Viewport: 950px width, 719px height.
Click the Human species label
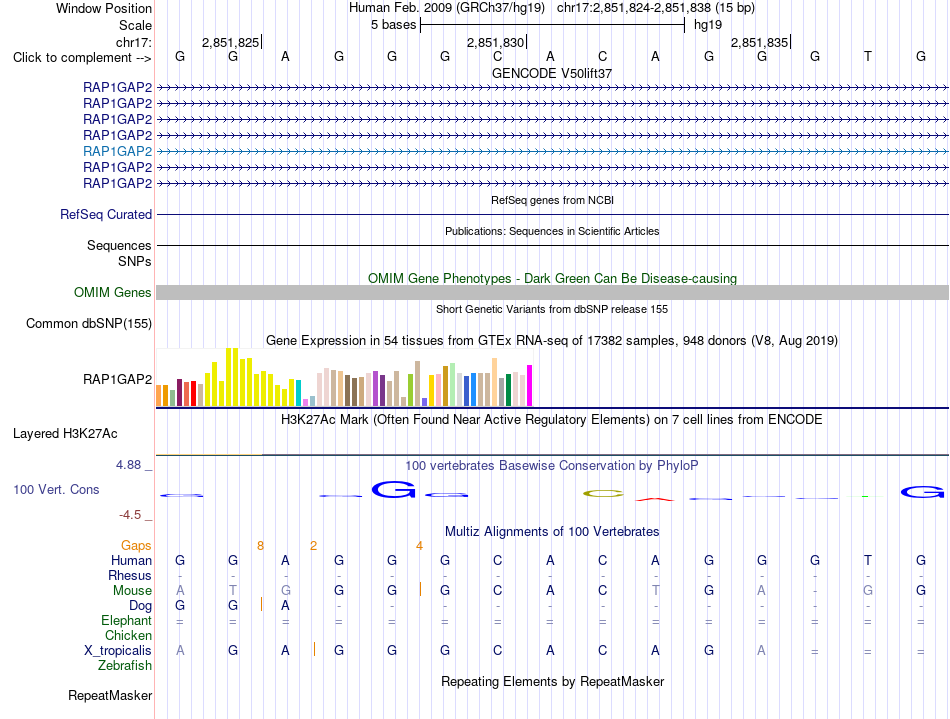[x=131, y=560]
